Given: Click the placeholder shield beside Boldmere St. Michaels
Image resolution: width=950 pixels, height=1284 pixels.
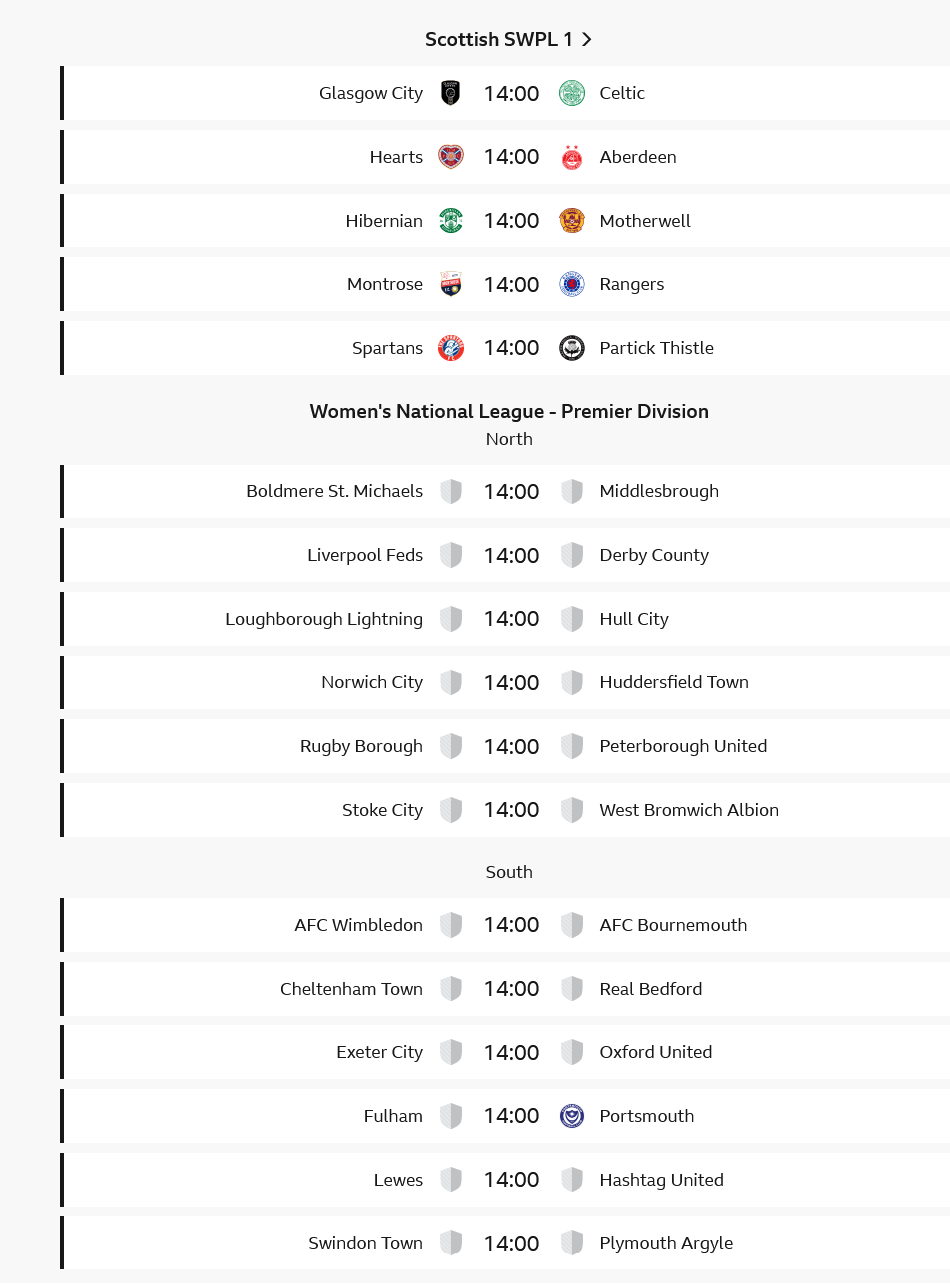Looking at the screenshot, I should pos(451,491).
